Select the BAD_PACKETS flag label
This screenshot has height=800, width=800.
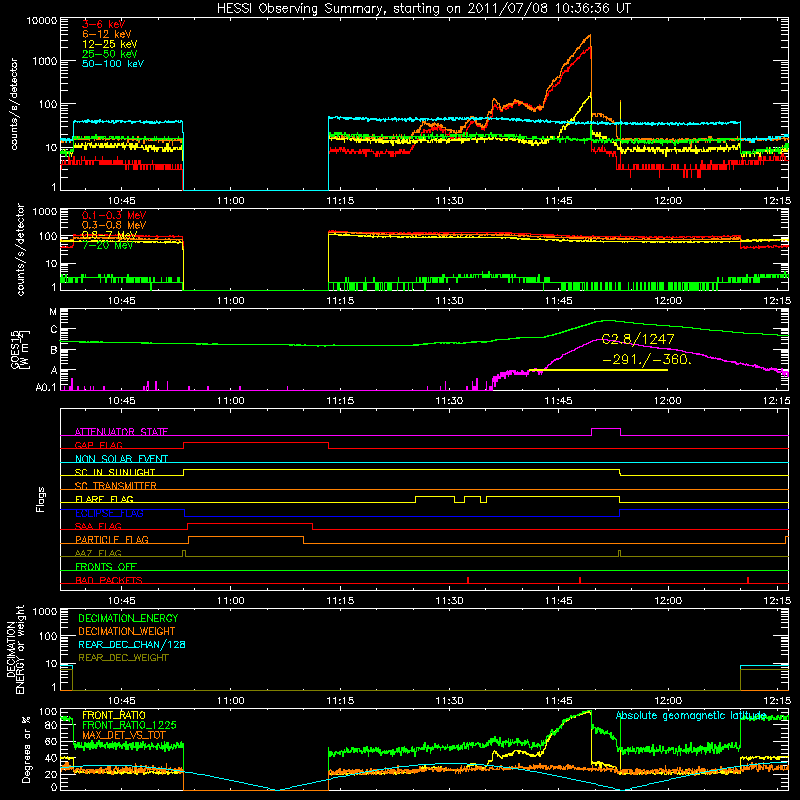109,580
